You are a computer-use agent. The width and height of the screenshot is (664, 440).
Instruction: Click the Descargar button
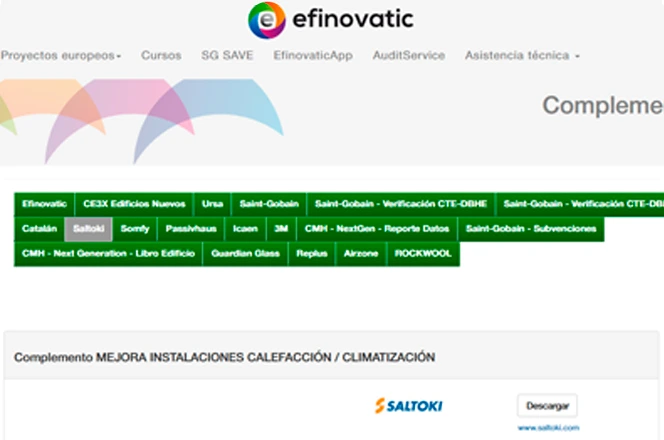pyautogui.click(x=547, y=406)
